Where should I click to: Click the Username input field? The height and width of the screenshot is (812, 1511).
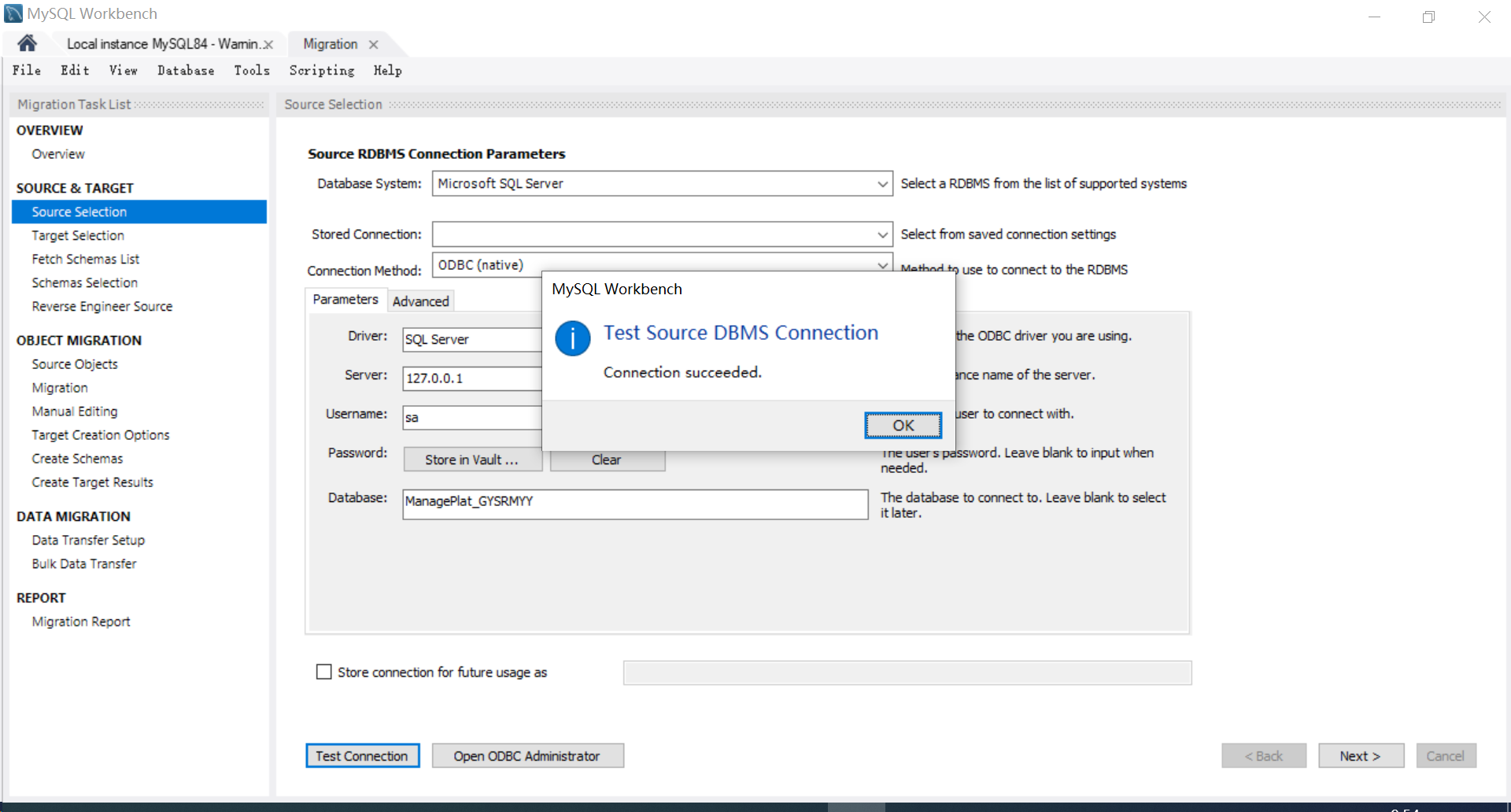click(472, 418)
